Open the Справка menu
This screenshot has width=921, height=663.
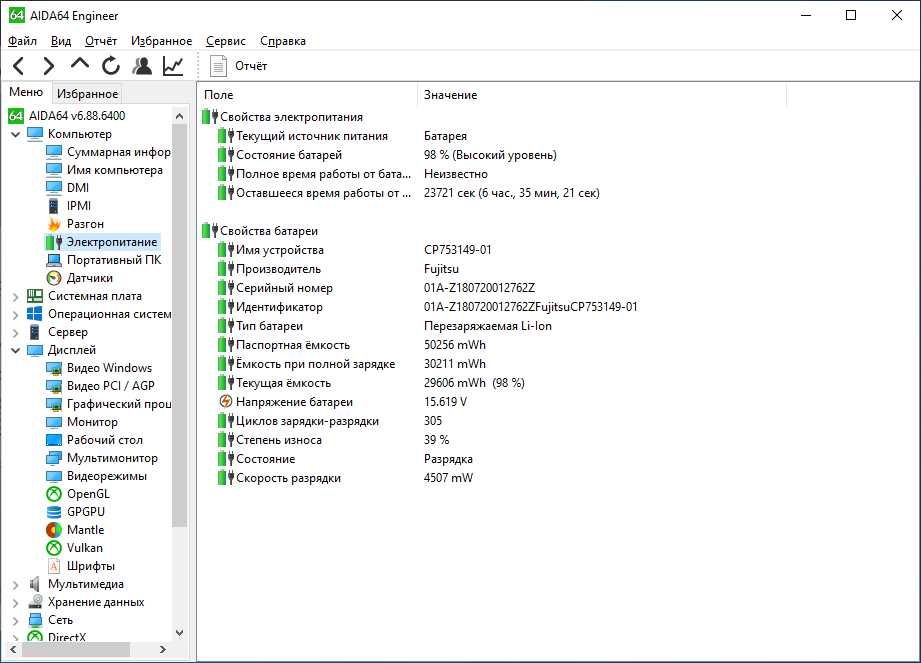click(283, 41)
